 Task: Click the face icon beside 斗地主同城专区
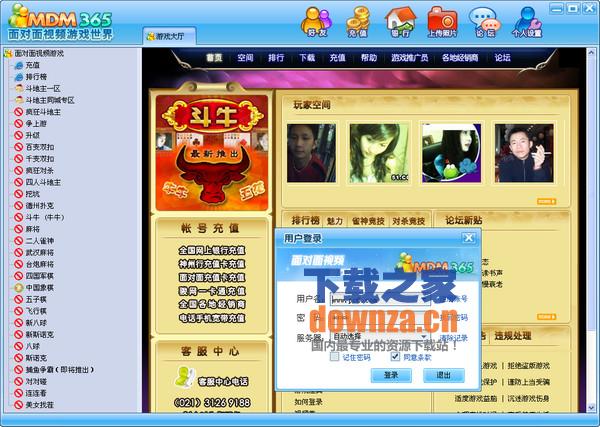pyautogui.click(x=19, y=100)
